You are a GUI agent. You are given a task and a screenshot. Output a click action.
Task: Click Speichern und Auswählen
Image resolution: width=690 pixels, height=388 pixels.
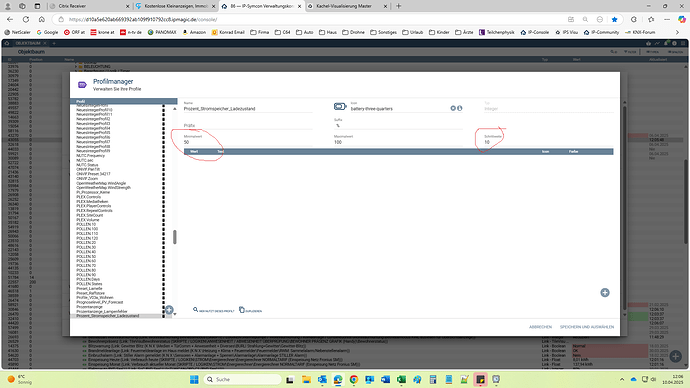tap(587, 327)
